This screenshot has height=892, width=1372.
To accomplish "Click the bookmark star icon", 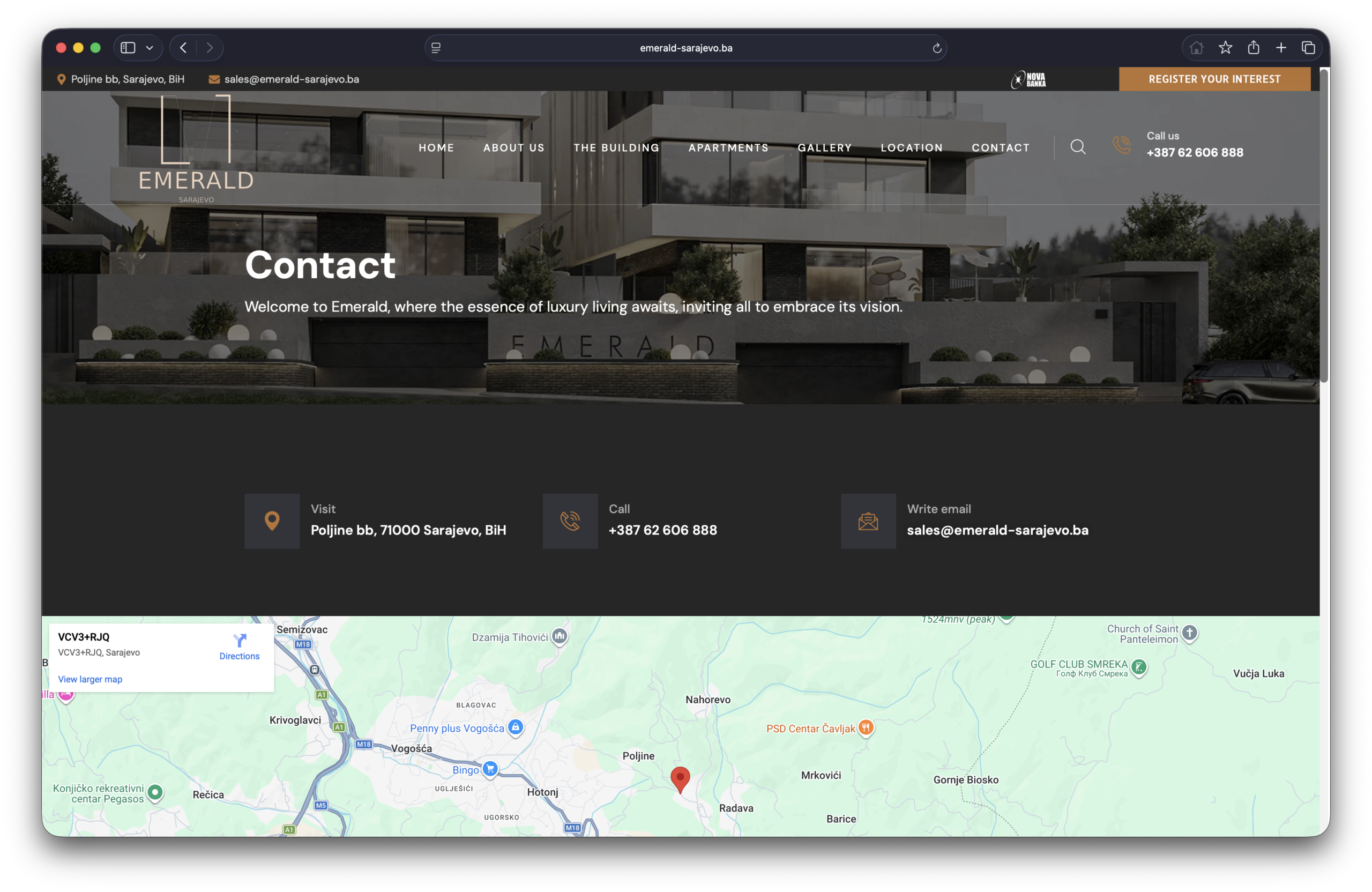I will [1225, 48].
